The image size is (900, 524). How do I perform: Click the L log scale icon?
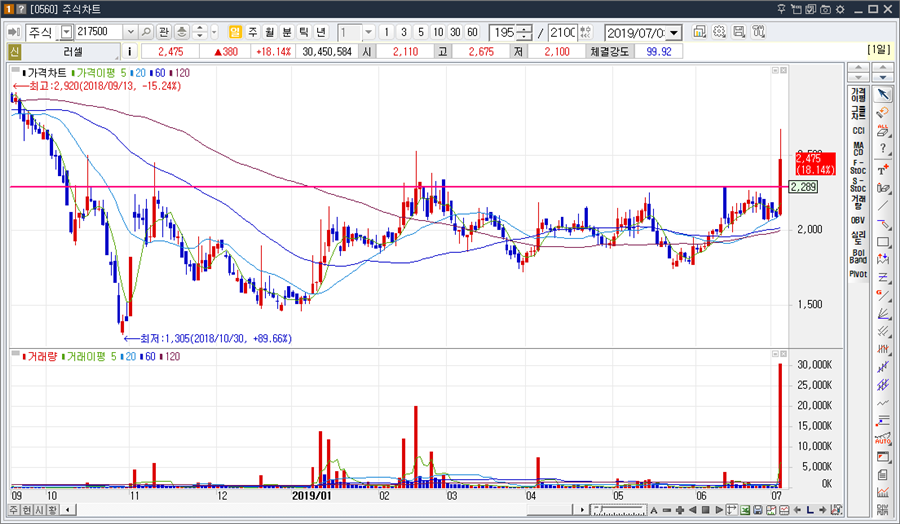point(810,510)
